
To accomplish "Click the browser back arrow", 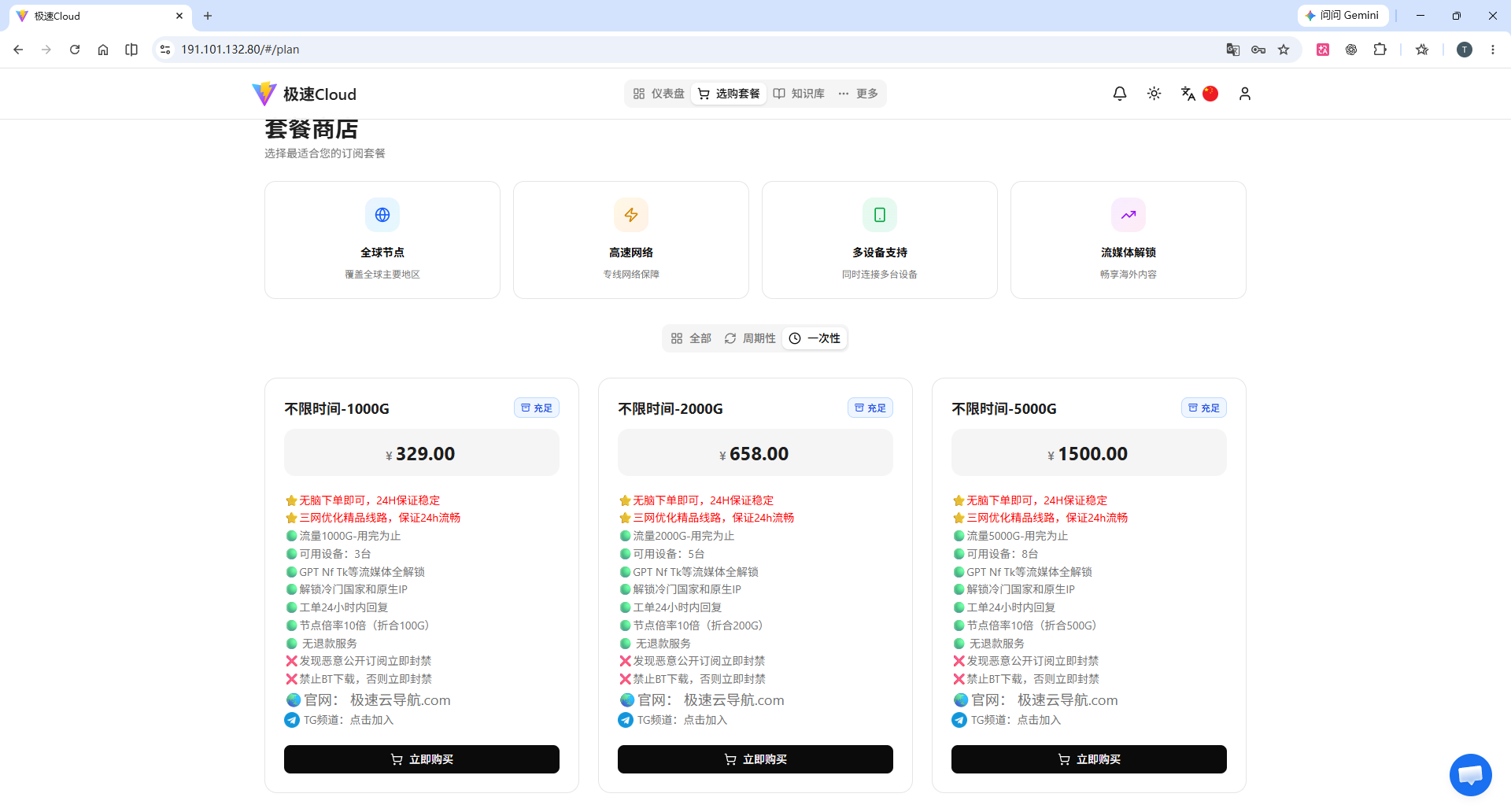I will [18, 50].
